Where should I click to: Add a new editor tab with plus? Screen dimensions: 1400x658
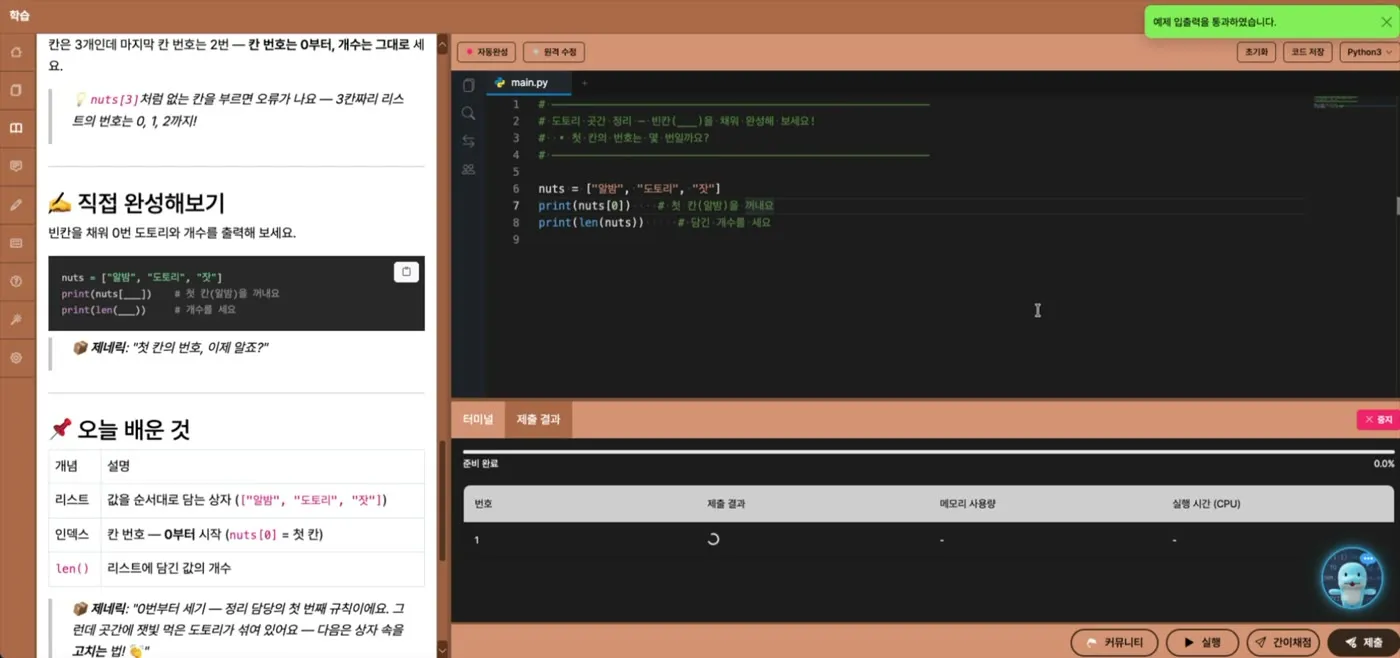point(585,83)
